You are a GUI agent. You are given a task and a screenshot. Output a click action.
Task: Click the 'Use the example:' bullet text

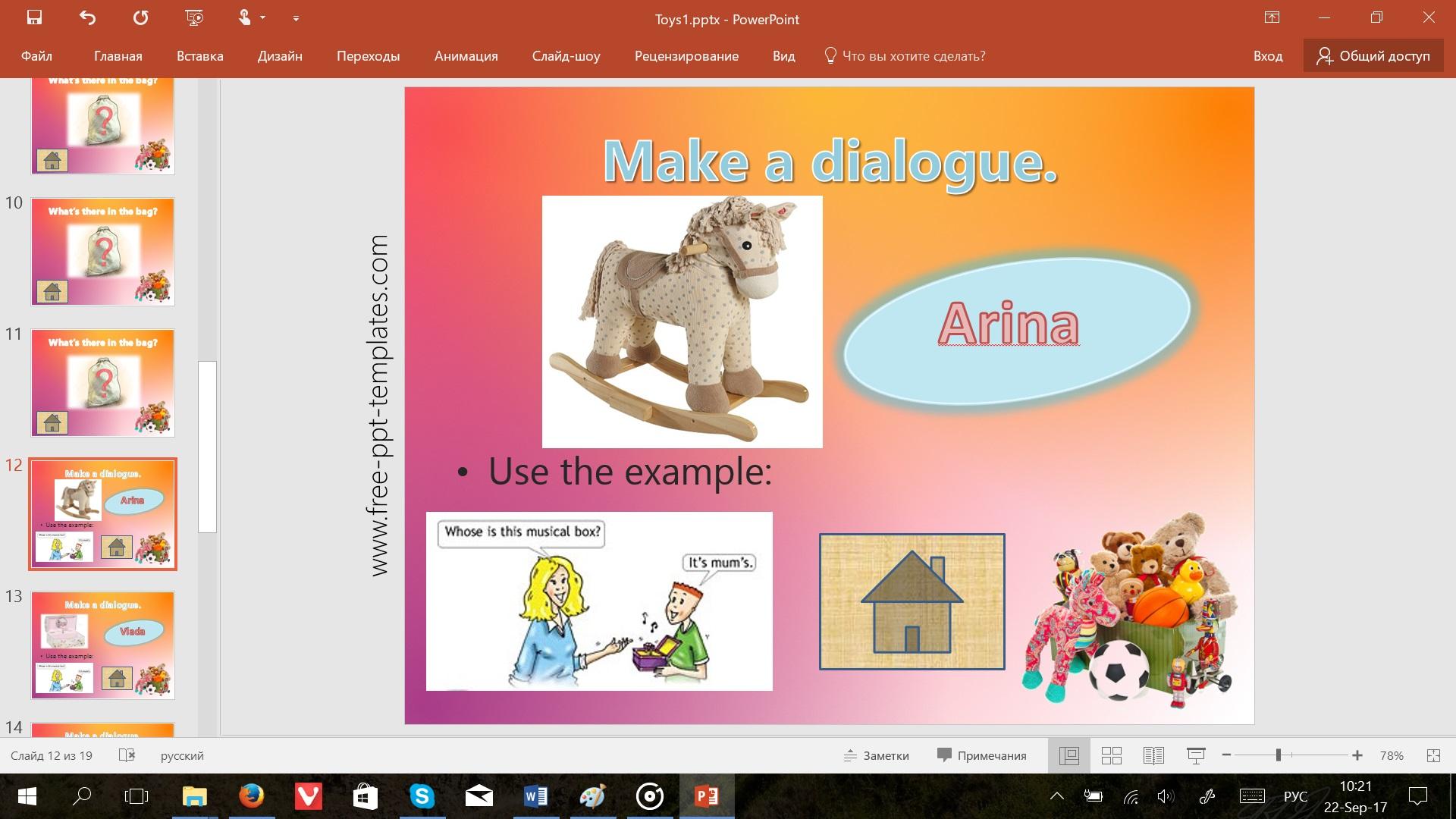pyautogui.click(x=629, y=471)
